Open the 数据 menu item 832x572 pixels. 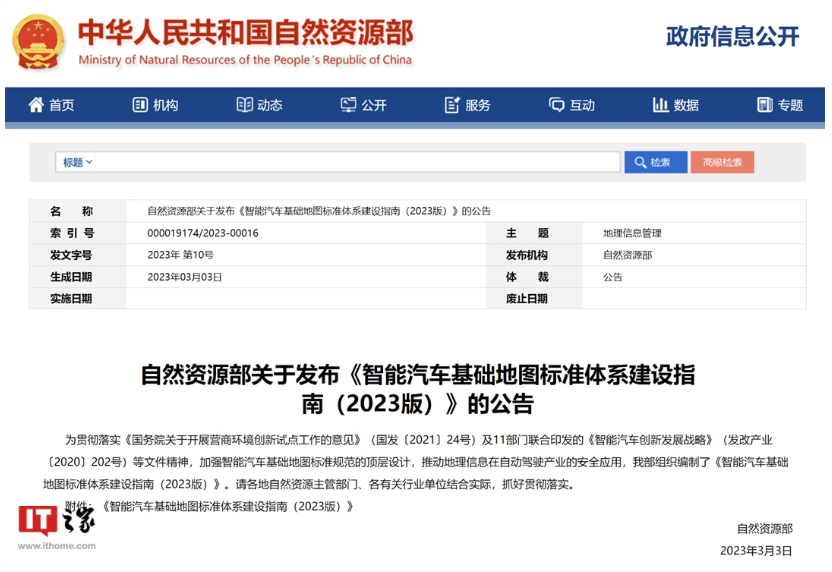click(686, 105)
